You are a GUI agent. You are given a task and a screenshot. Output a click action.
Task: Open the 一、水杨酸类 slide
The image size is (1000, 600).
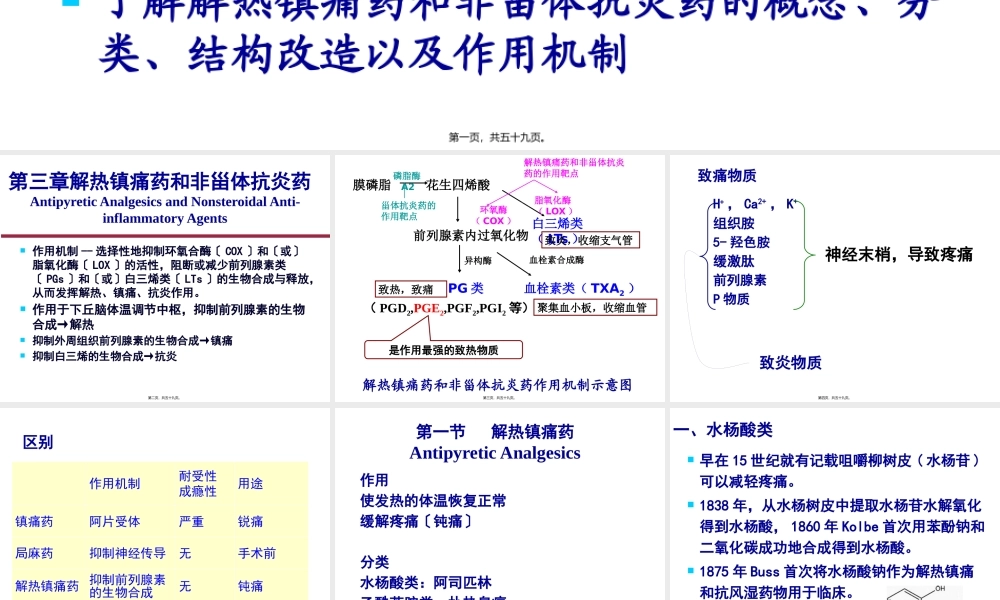coord(835,504)
